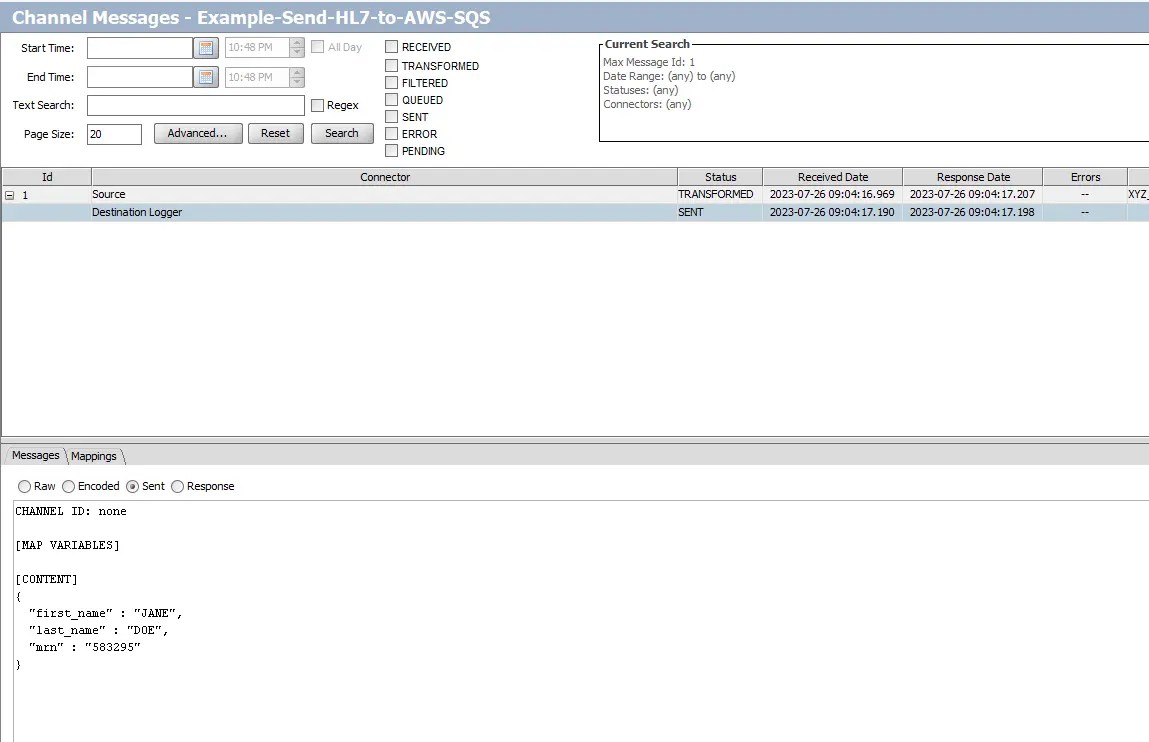Enable the QUEUED status filter
1149x742 pixels.
click(391, 99)
